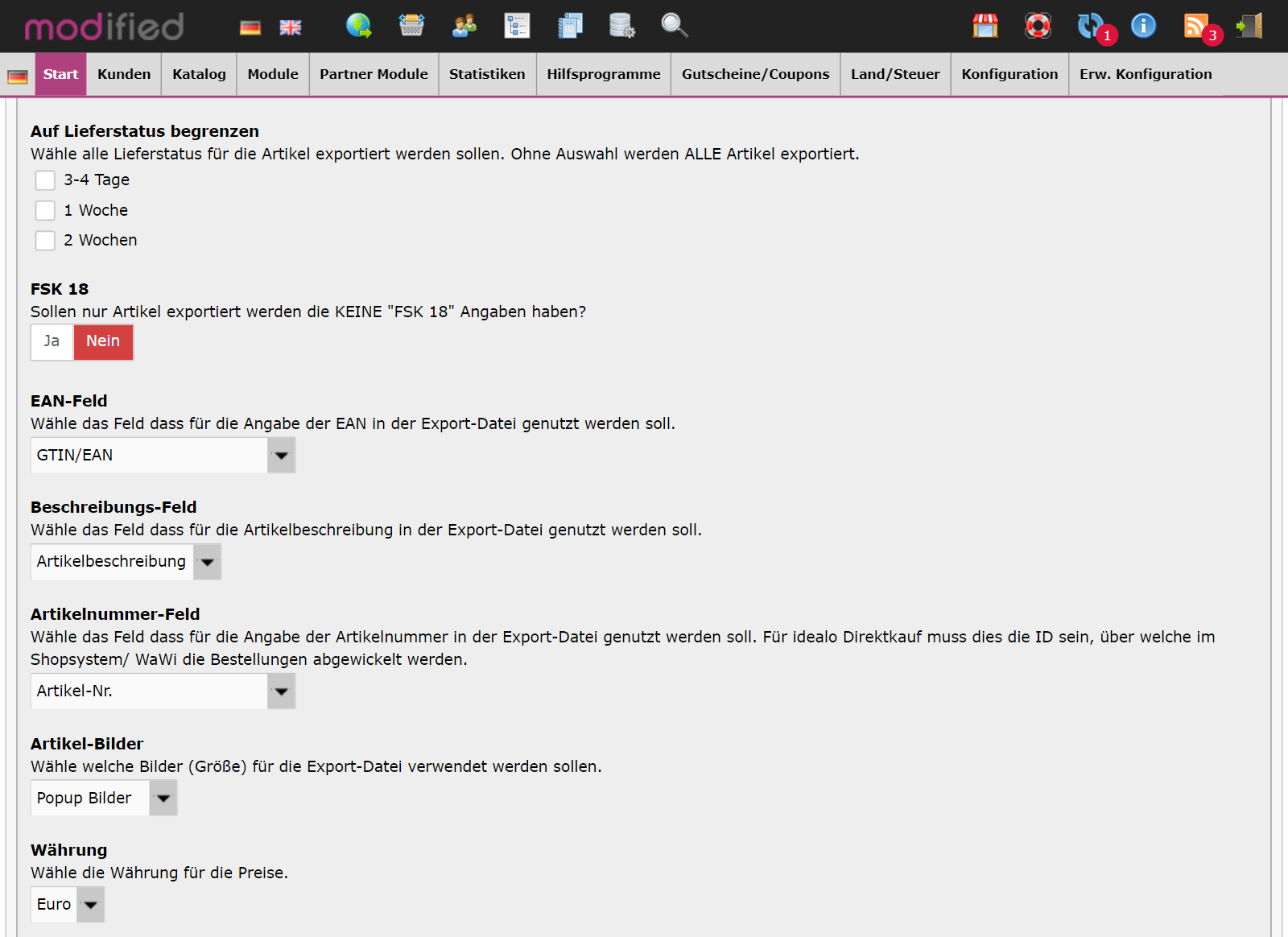Click the exit door logout icon
The width and height of the screenshot is (1288, 937).
pyautogui.click(x=1249, y=26)
